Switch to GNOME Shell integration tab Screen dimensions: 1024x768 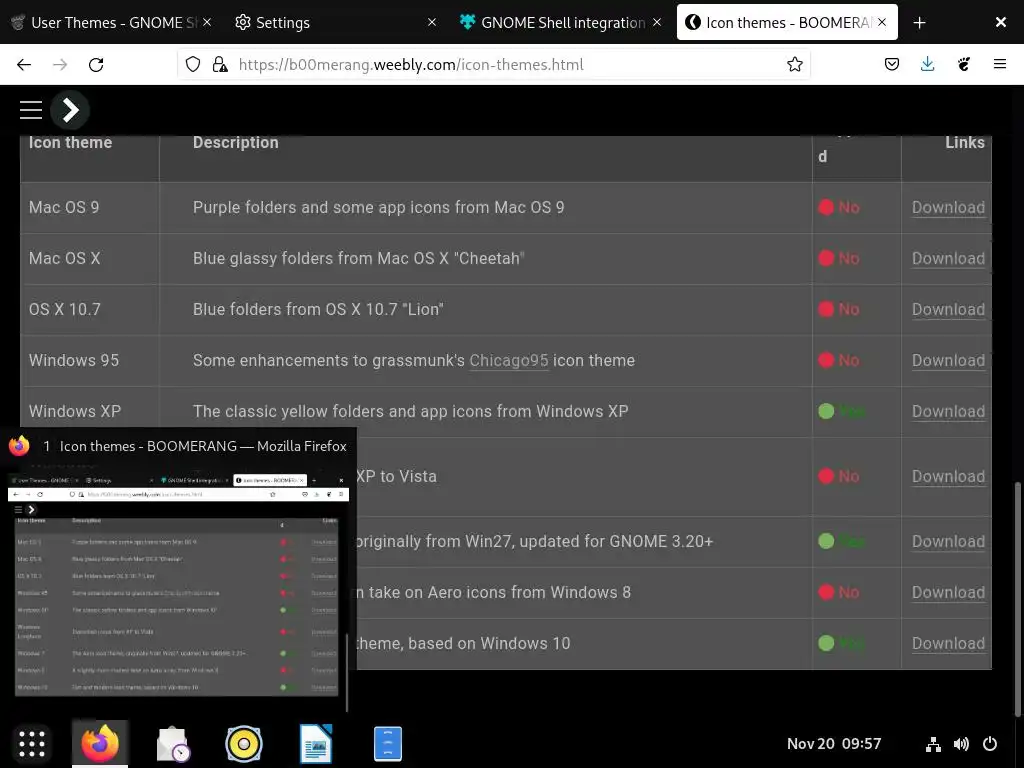[x=560, y=22]
